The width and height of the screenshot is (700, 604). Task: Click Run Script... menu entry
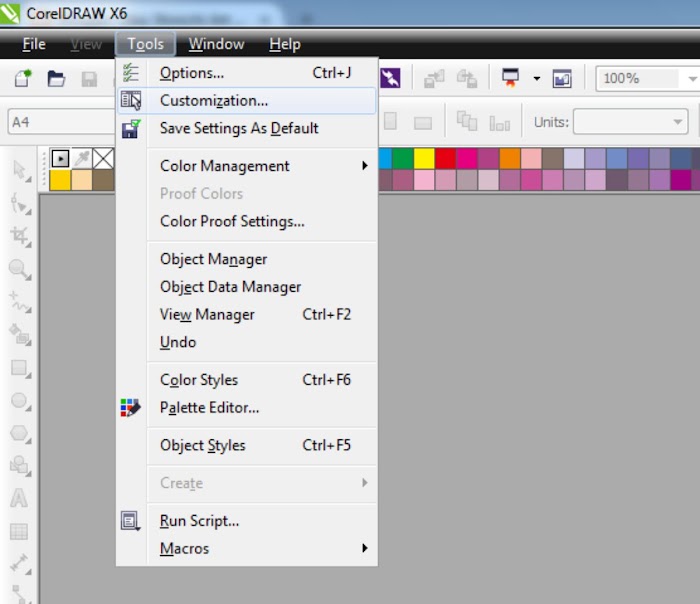(246, 521)
